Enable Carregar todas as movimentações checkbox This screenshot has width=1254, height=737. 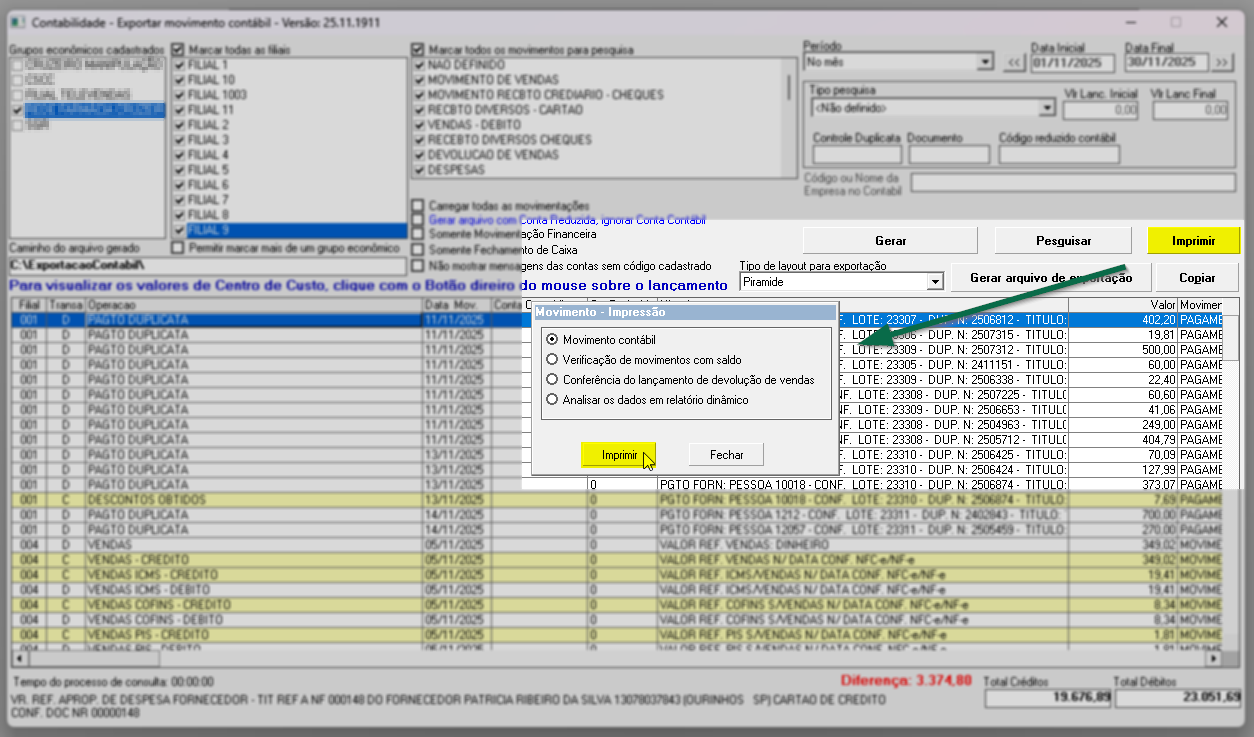418,205
